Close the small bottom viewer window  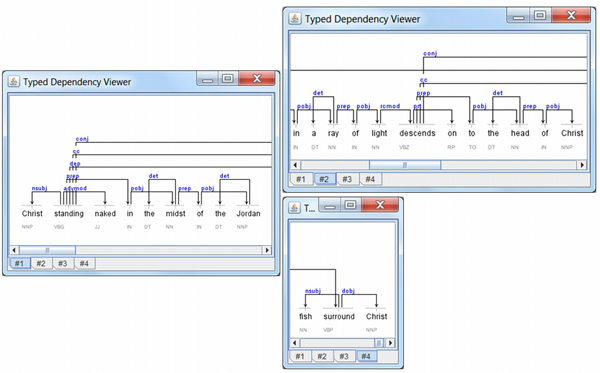[380, 205]
